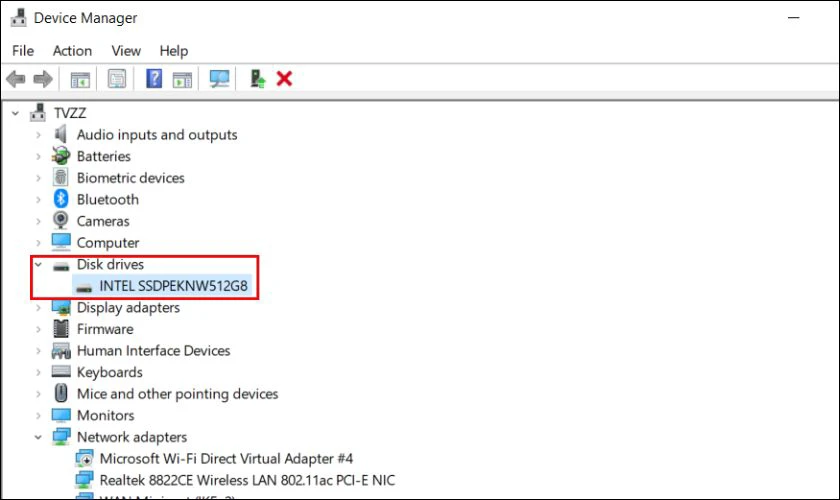The height and width of the screenshot is (500, 840).
Task: Click the blue Help question mark icon
Action: [154, 79]
